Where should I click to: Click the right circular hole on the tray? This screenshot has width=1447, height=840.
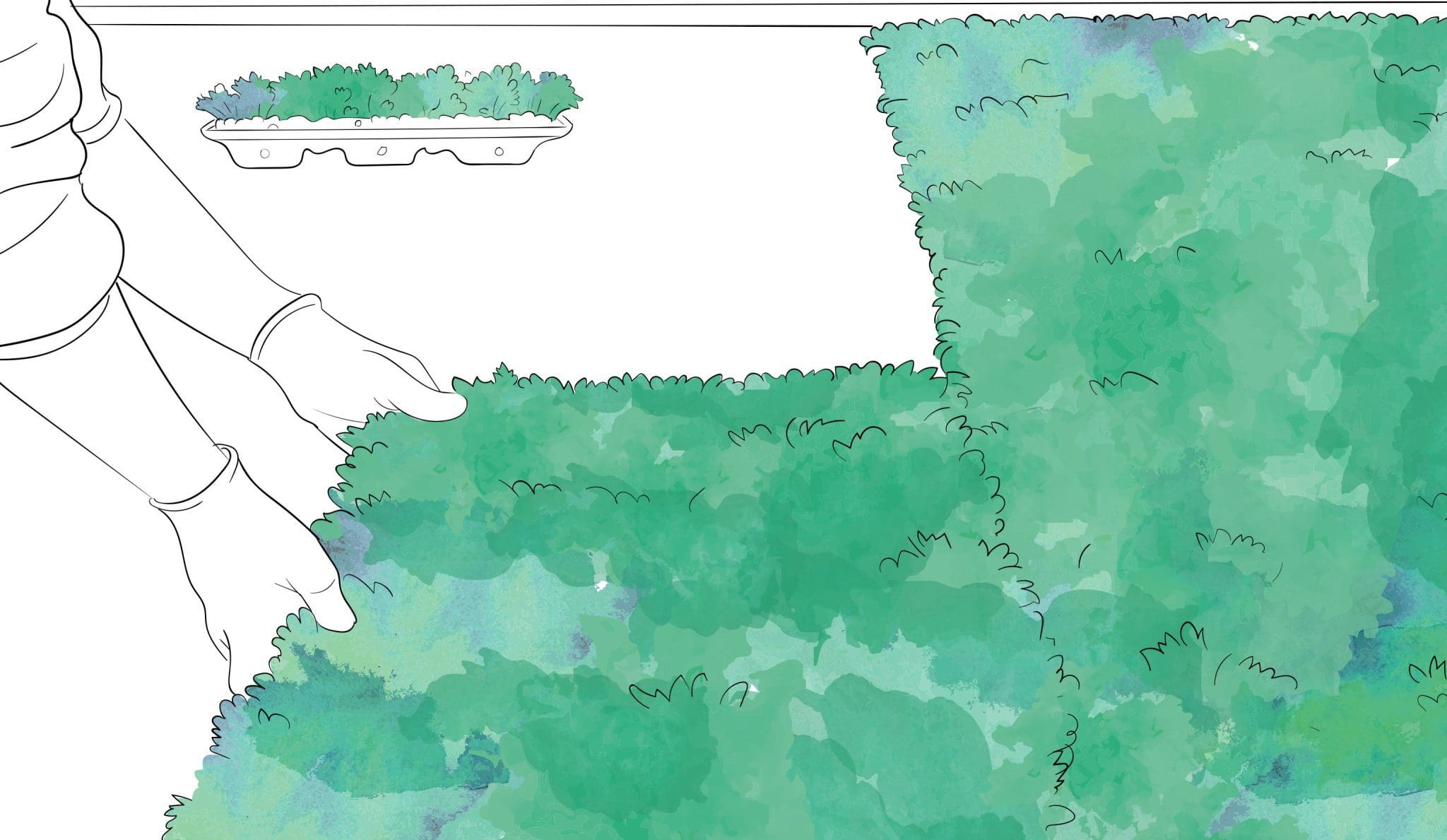(500, 151)
